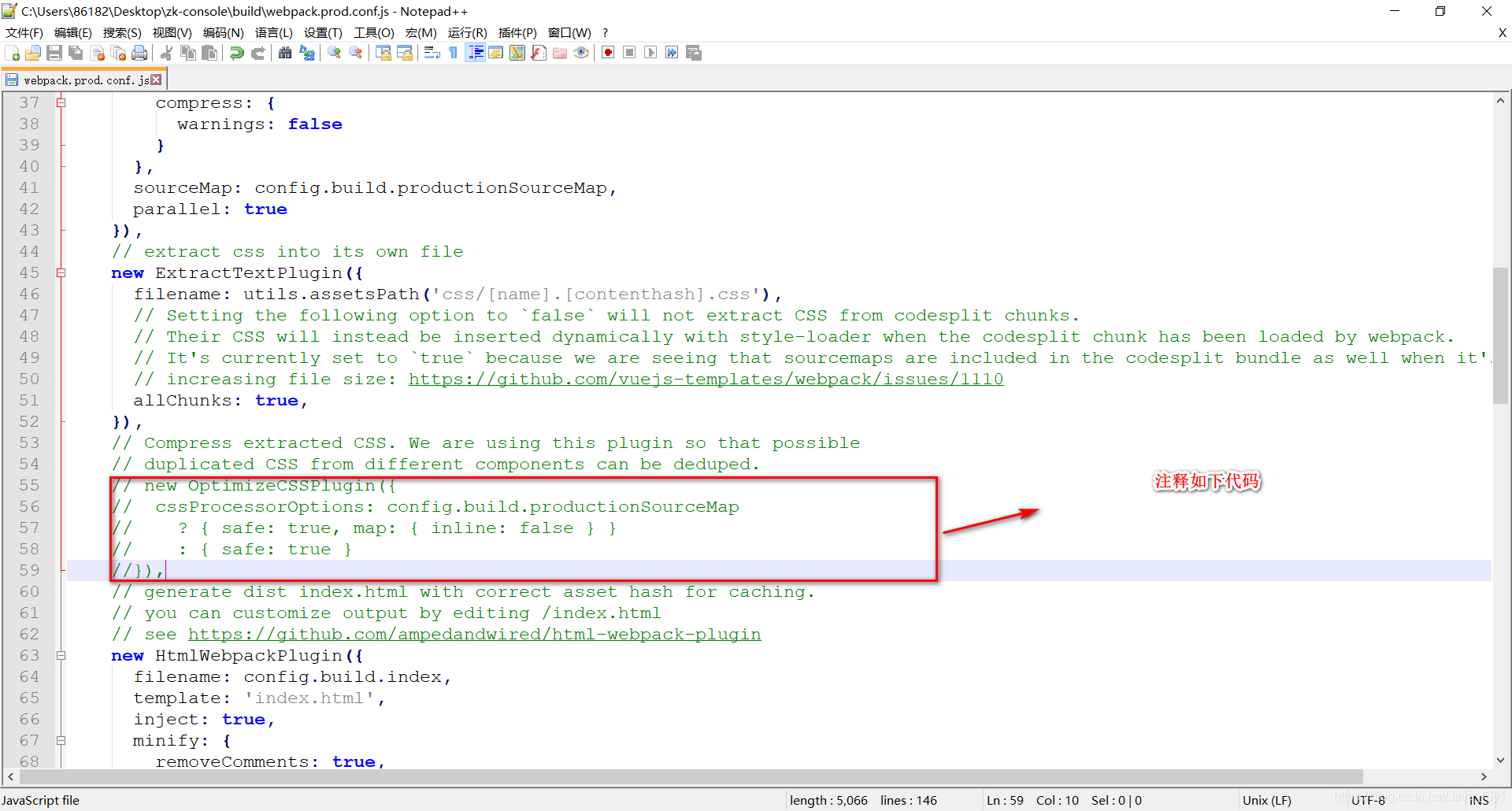Click the vertical scrollbar up arrow
The image size is (1512, 811).
[1500, 101]
